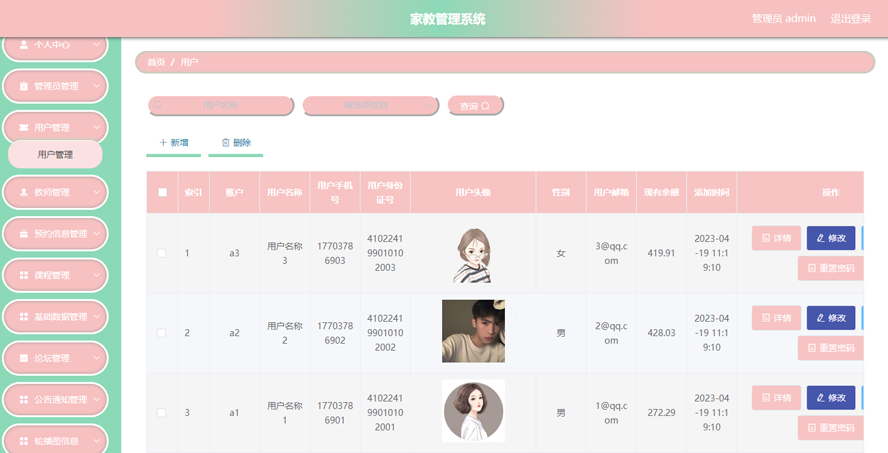Click the email cell 3@qq.com
The width and height of the screenshot is (888, 453).
click(x=611, y=254)
